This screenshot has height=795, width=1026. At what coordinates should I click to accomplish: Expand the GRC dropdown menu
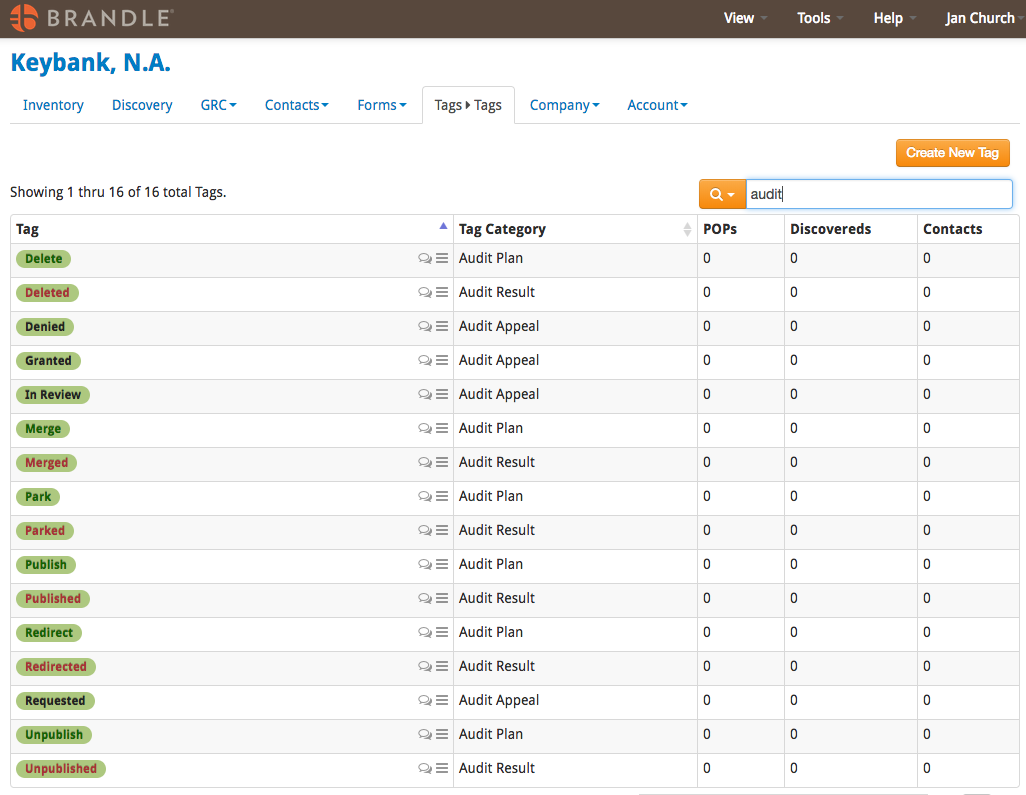[218, 105]
